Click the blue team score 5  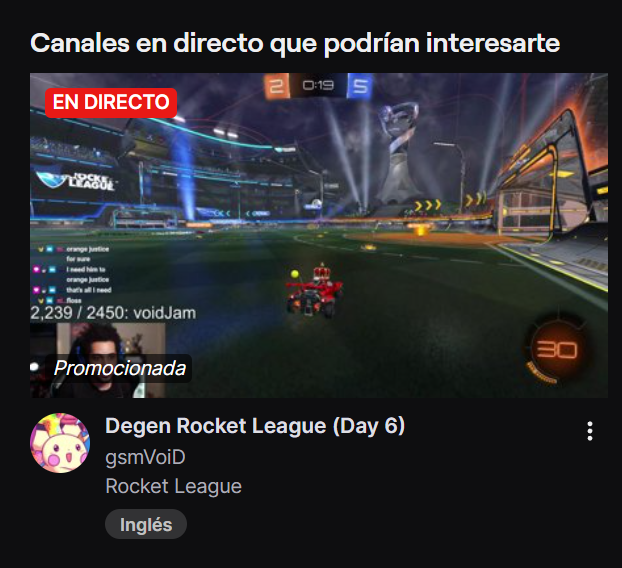[x=360, y=86]
